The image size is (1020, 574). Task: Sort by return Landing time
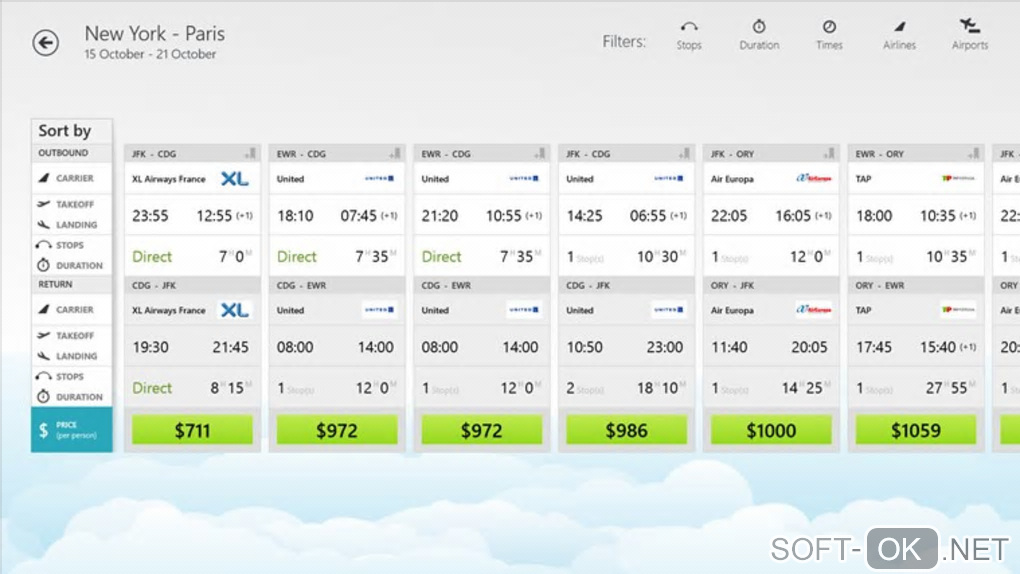click(x=72, y=356)
